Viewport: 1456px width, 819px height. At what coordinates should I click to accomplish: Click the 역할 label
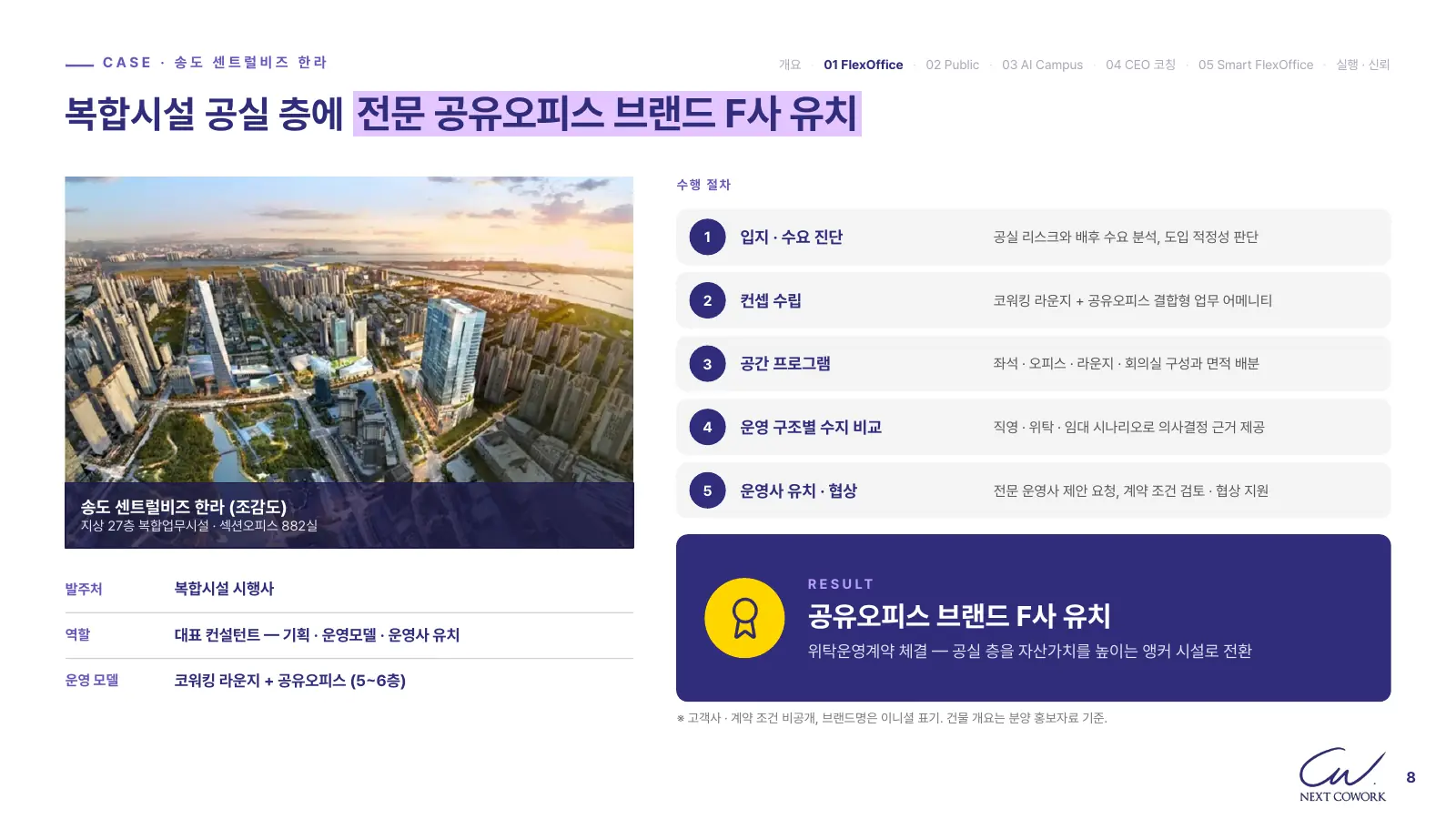point(77,634)
